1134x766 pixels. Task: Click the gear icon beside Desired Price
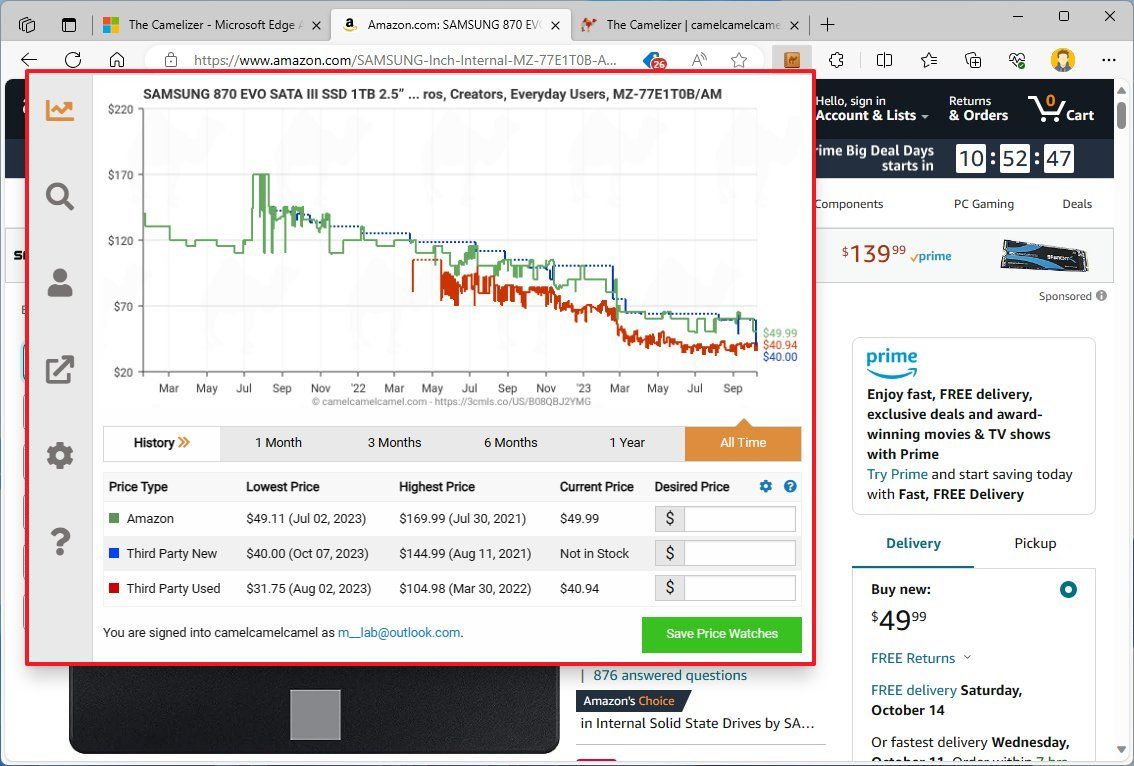coord(765,486)
